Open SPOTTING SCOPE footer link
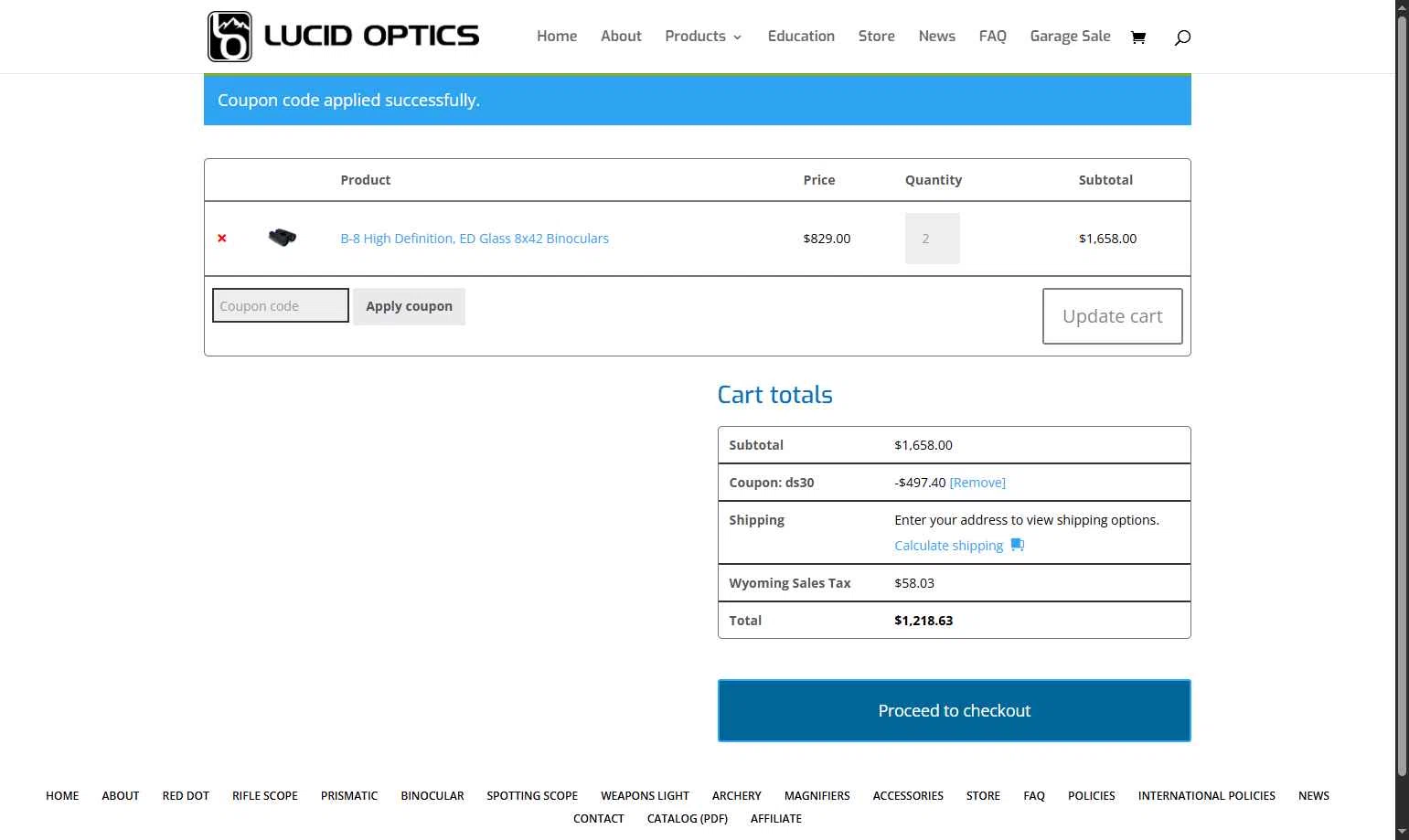This screenshot has height=840, width=1409. point(532,796)
